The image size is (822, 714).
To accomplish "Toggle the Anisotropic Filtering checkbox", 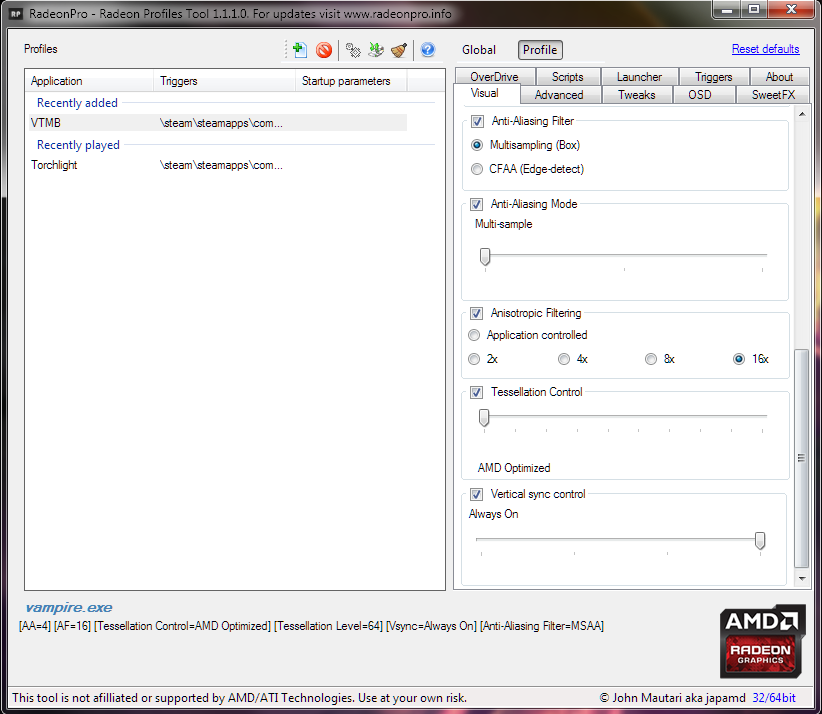I will pos(476,313).
